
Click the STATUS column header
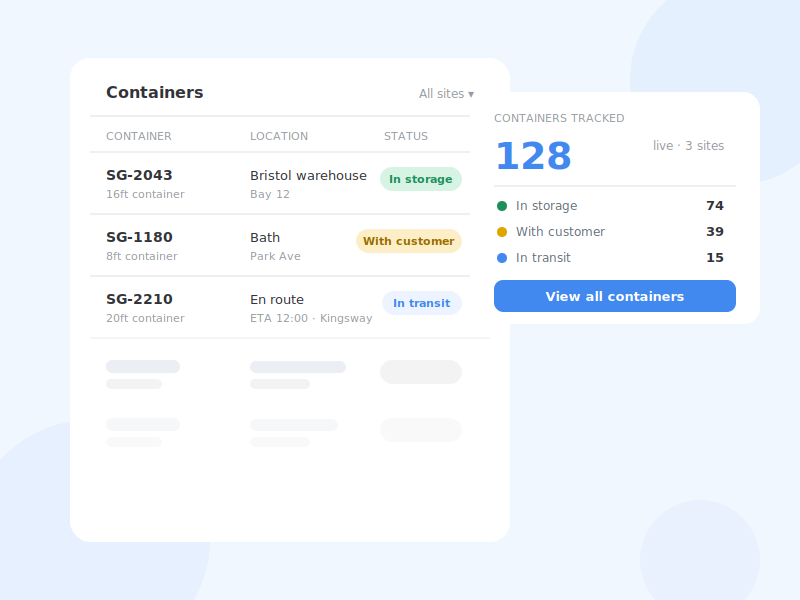click(406, 136)
